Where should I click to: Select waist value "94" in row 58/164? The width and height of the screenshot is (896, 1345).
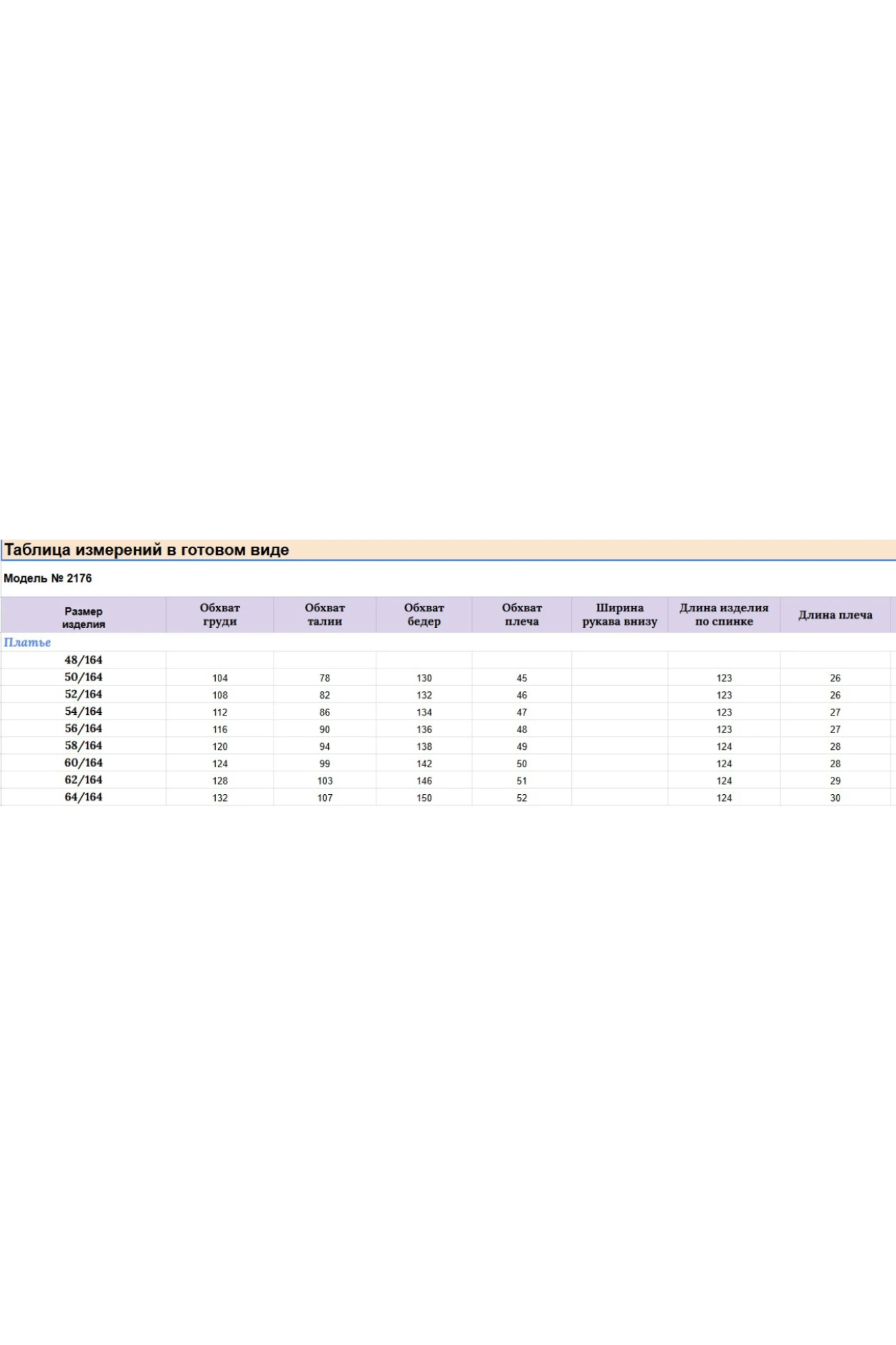(325, 747)
